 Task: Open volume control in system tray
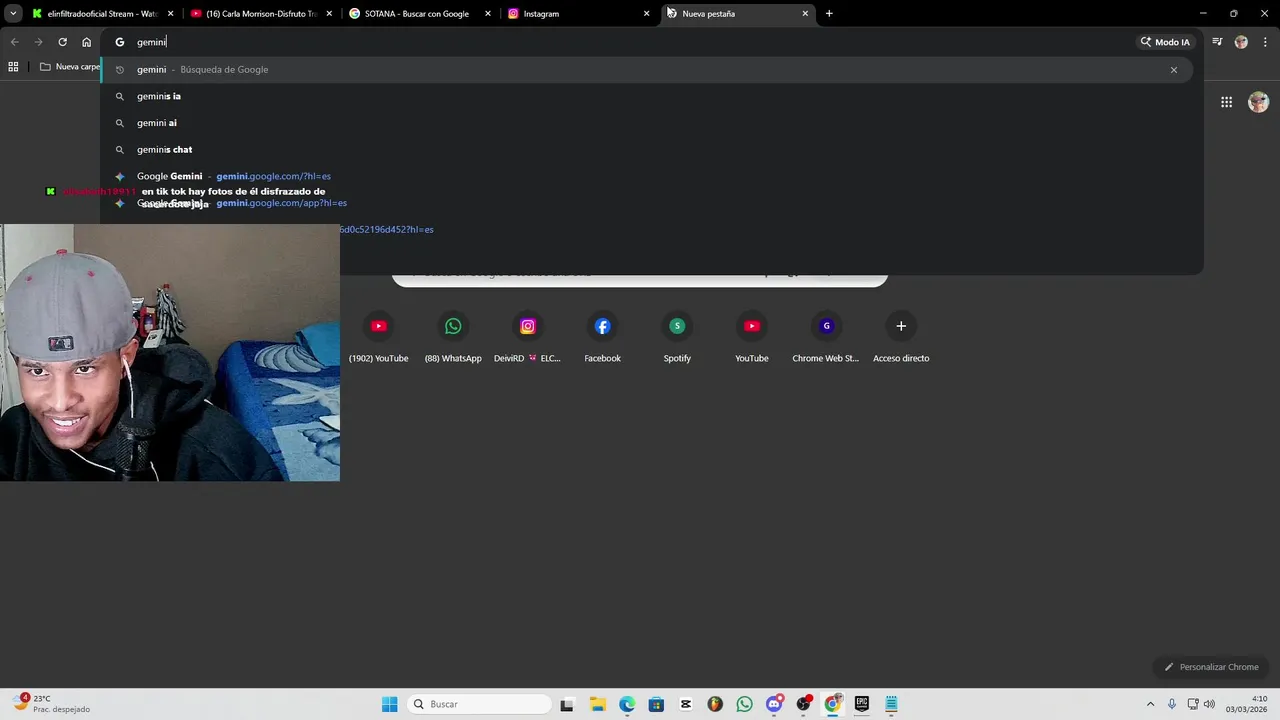click(1209, 704)
